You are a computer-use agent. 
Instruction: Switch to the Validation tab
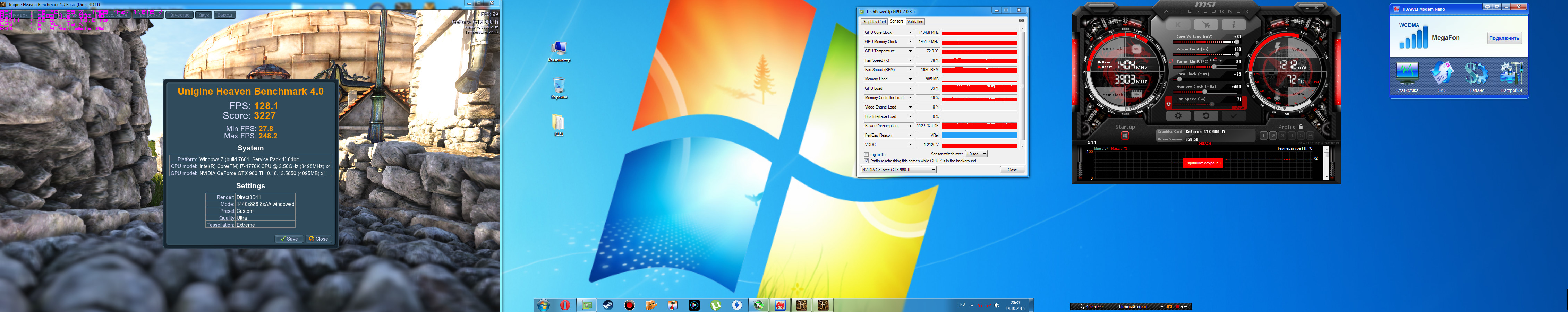click(915, 22)
